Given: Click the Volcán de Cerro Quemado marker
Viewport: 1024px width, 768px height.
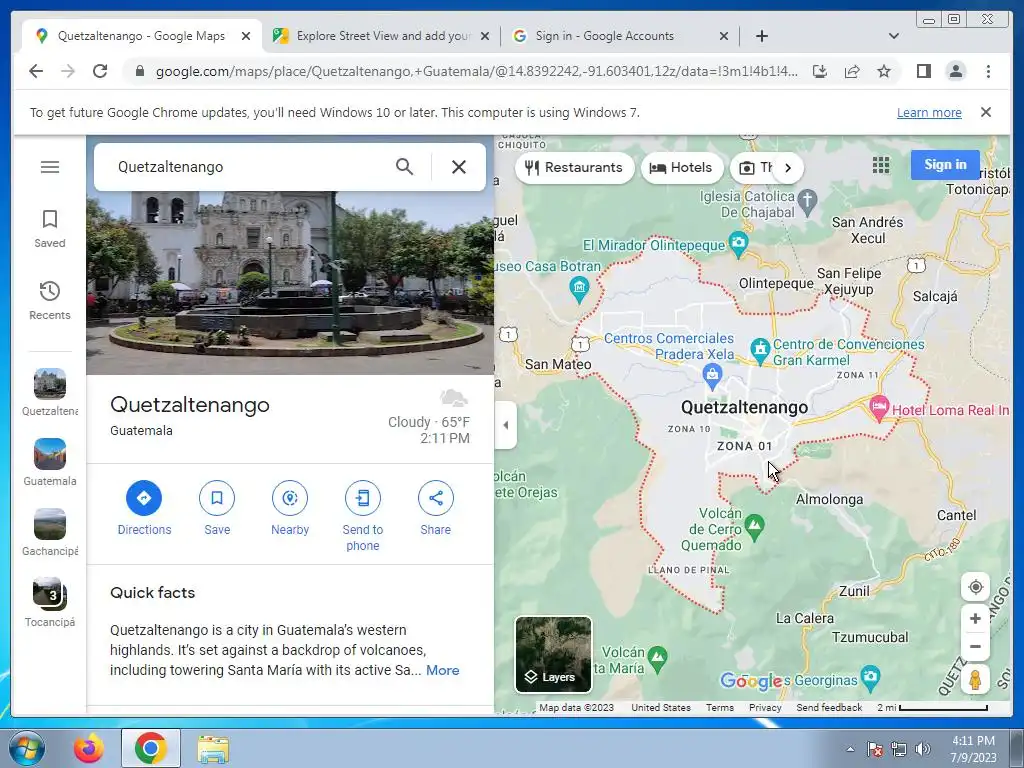Looking at the screenshot, I should point(755,526).
